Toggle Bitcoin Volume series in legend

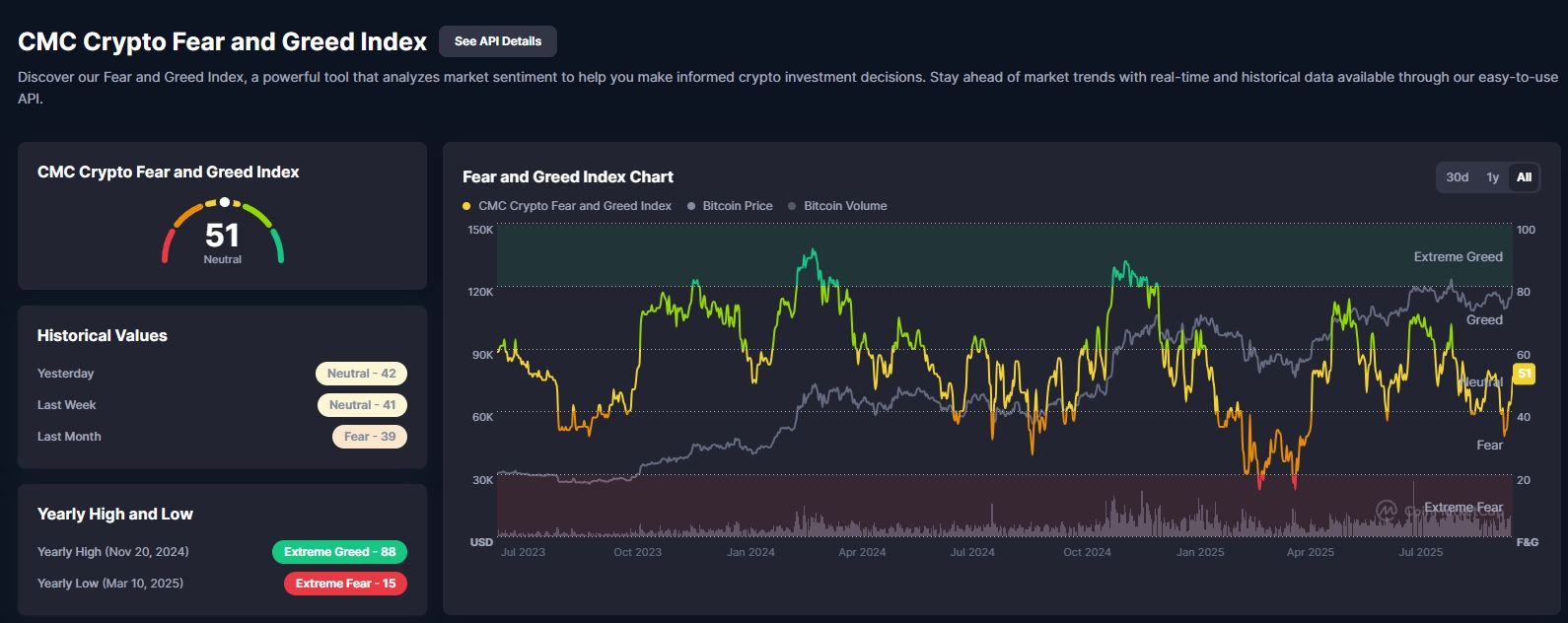click(844, 206)
